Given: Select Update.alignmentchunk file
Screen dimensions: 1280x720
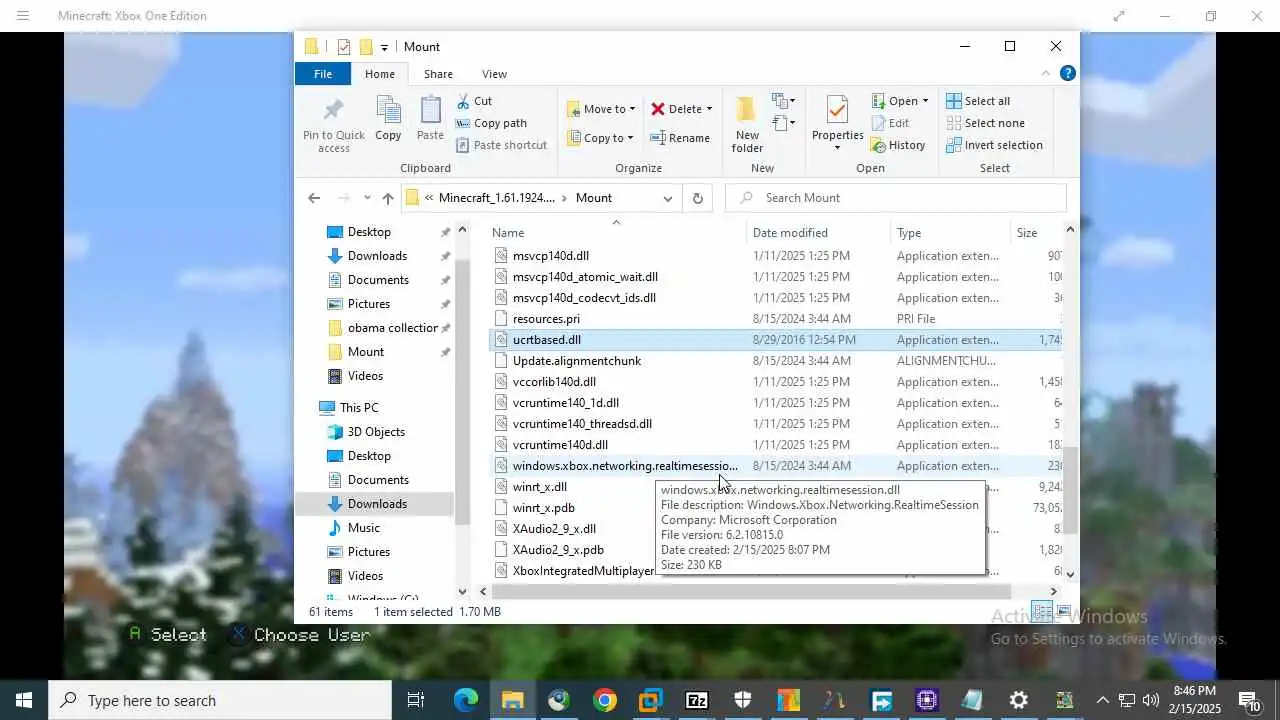Looking at the screenshot, I should (577, 361).
